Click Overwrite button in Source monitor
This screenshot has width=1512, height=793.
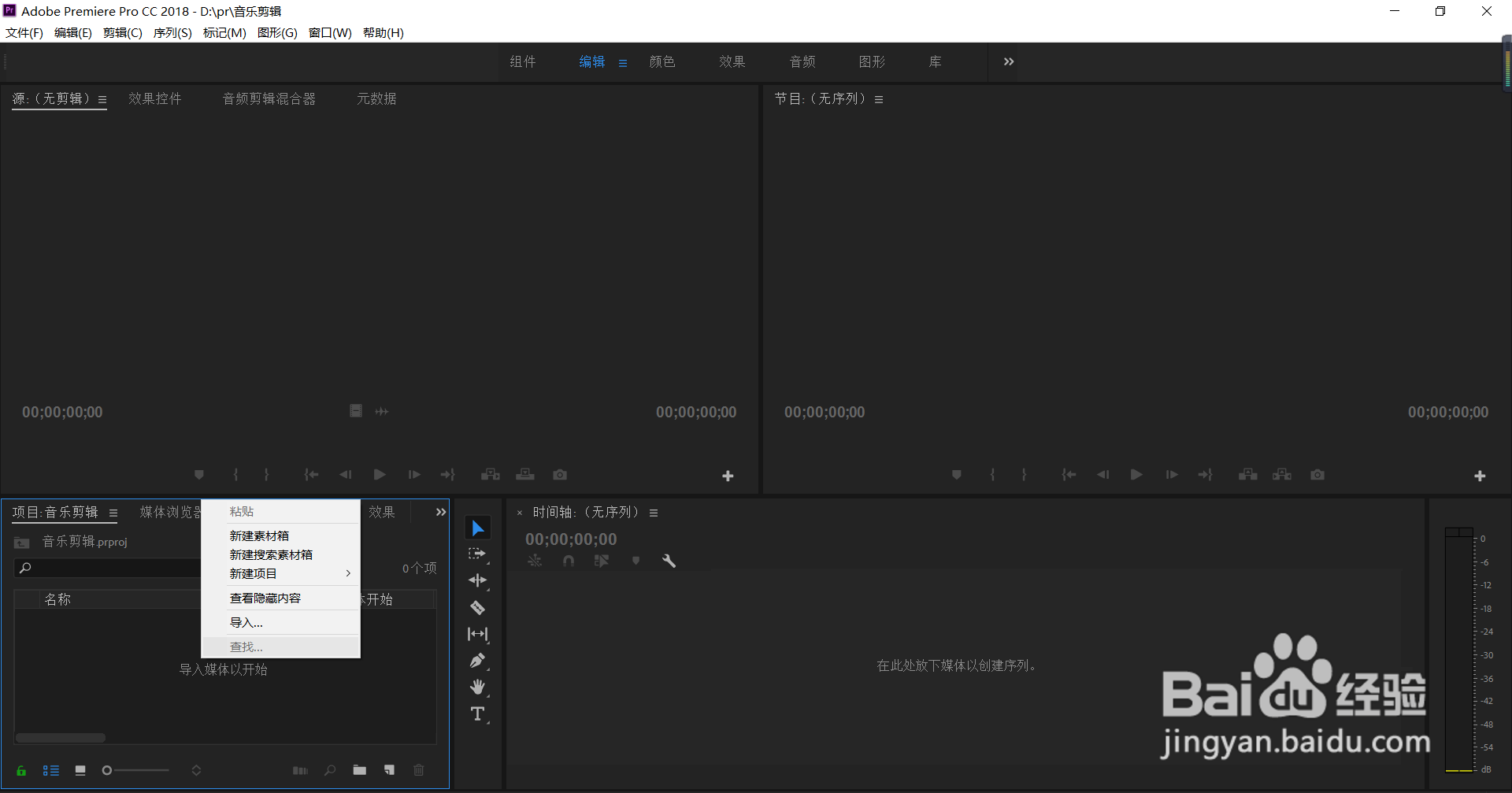coord(525,475)
